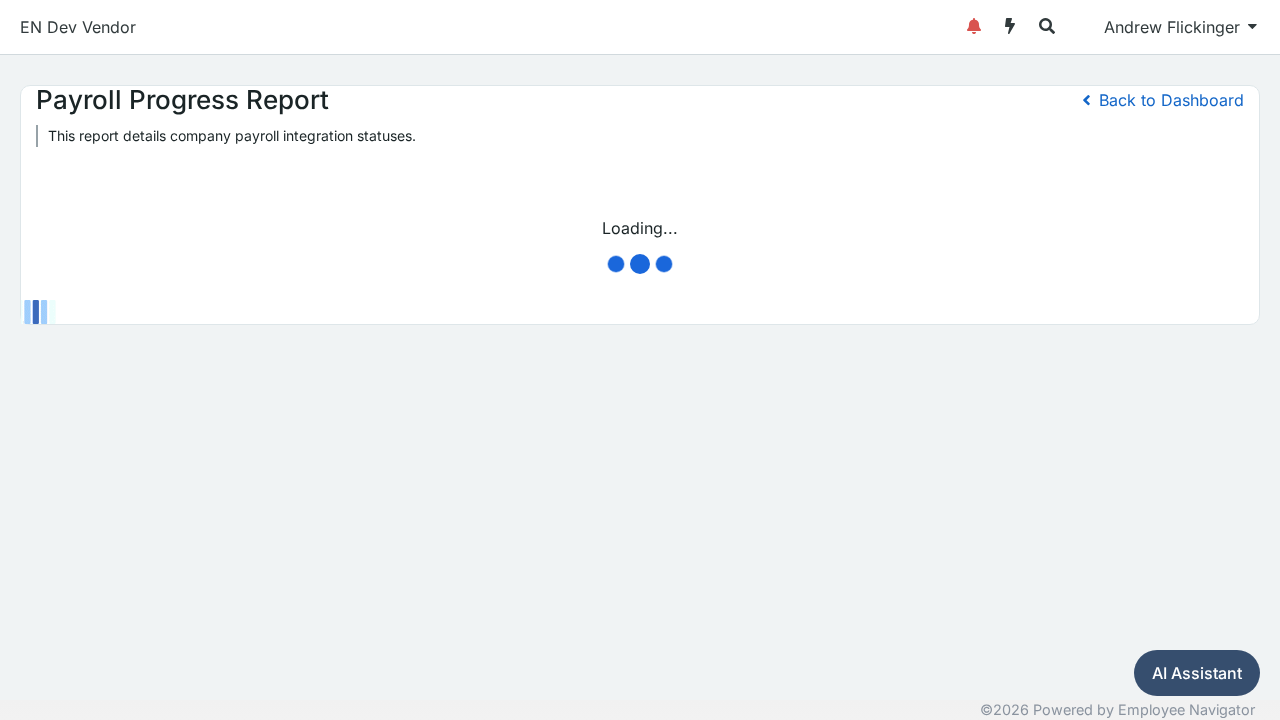The height and width of the screenshot is (720, 1280).
Task: Click the lightning bolt quick actions icon
Action: point(1010,27)
